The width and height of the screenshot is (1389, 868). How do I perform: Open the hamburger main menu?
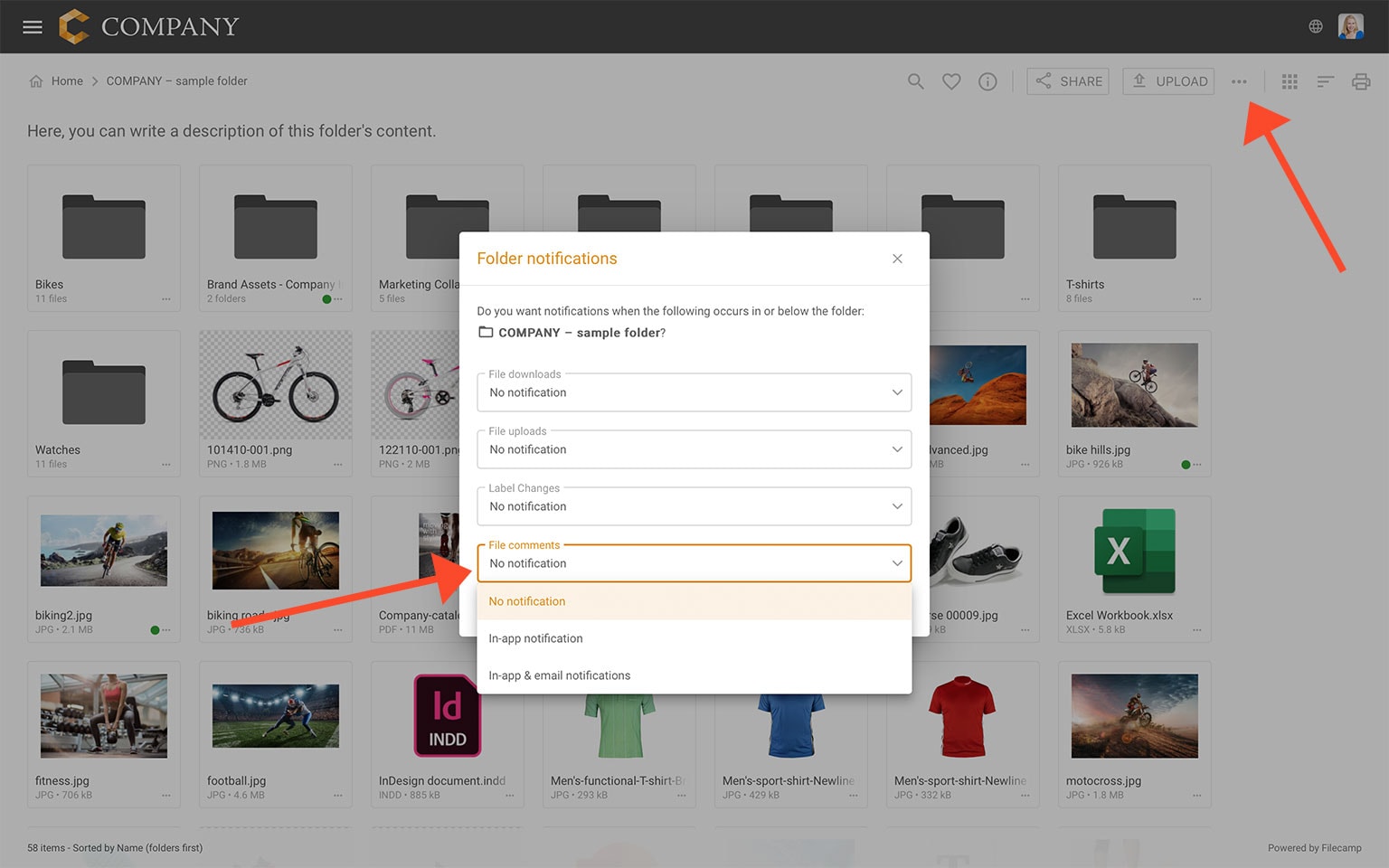33,27
